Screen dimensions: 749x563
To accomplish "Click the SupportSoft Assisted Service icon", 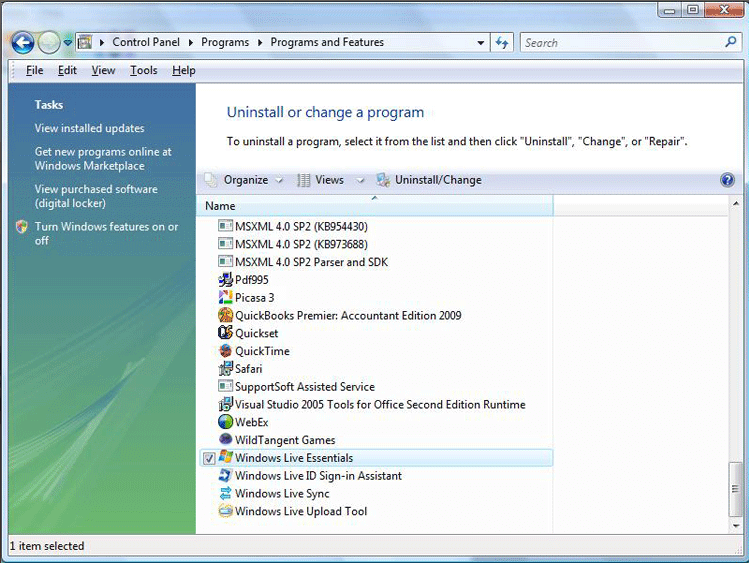I will pyautogui.click(x=225, y=386).
